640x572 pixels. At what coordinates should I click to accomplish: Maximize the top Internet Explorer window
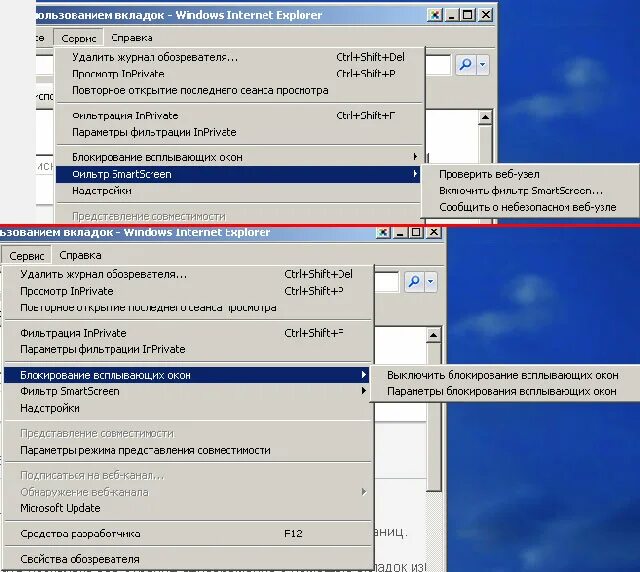pos(468,16)
